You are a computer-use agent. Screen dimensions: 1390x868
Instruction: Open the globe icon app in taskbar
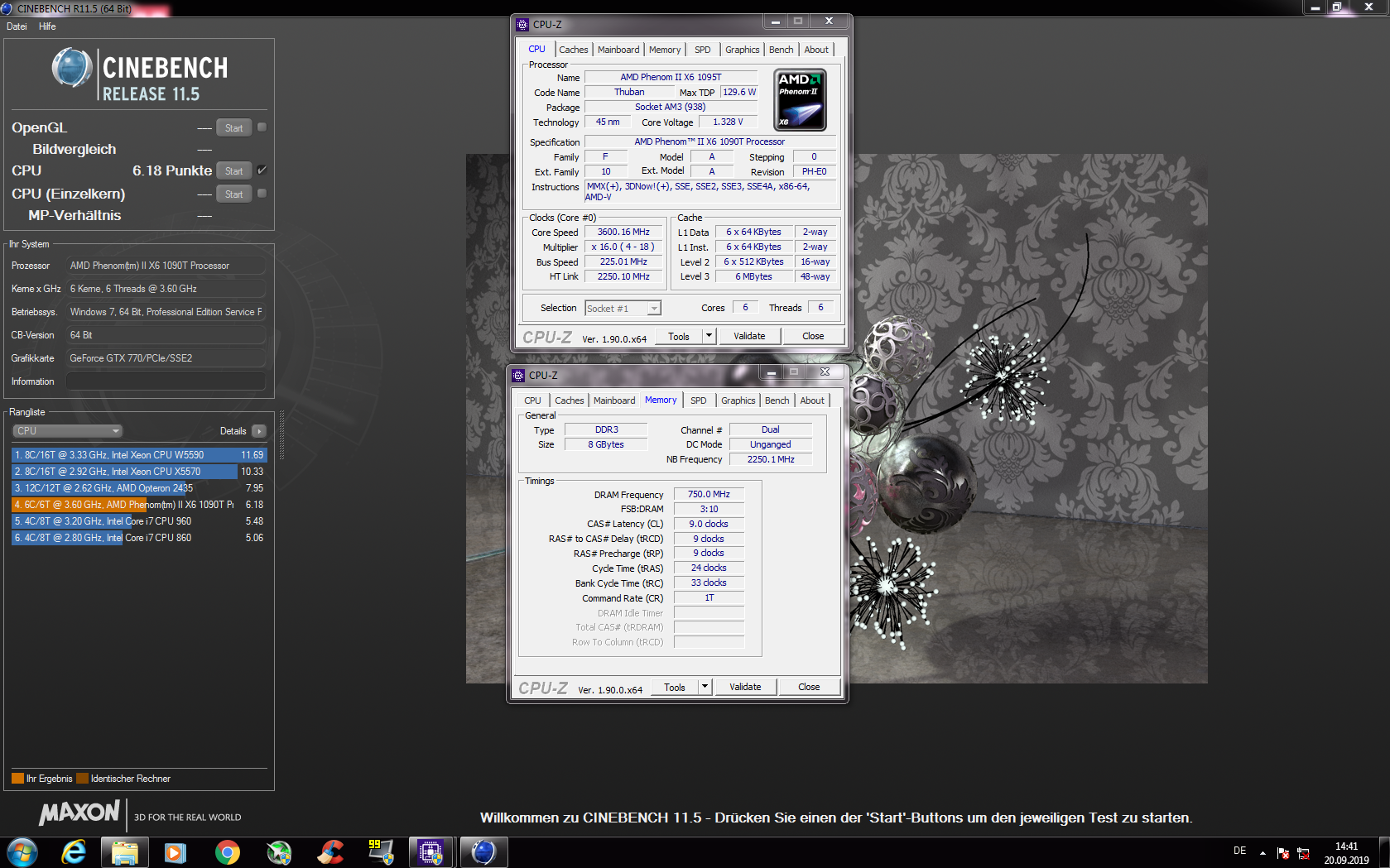278,851
